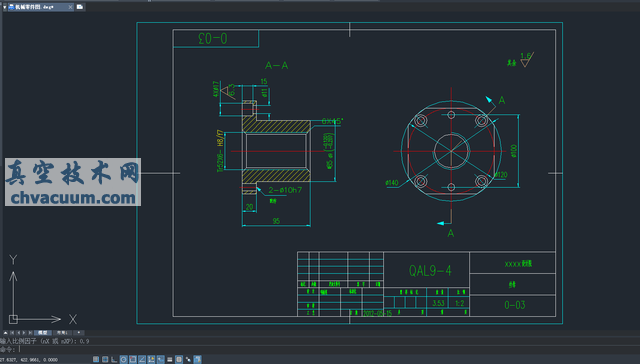Click the polar tracking status icon

[x=124, y=360]
